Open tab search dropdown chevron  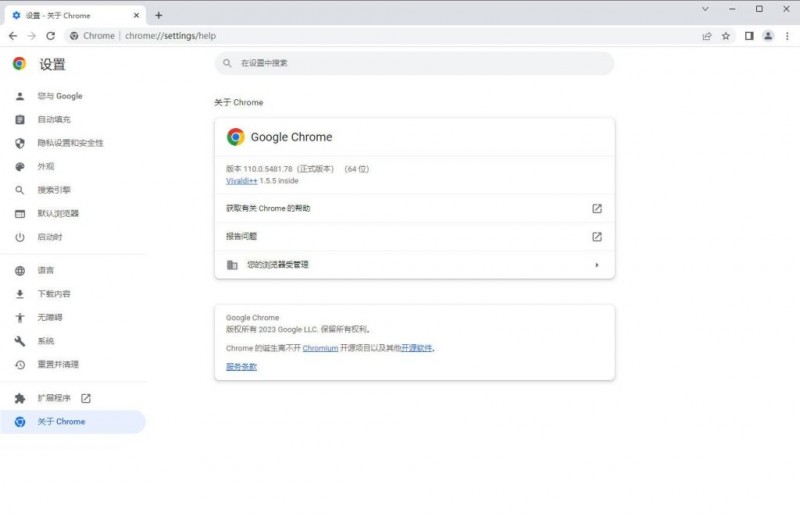coord(705,8)
